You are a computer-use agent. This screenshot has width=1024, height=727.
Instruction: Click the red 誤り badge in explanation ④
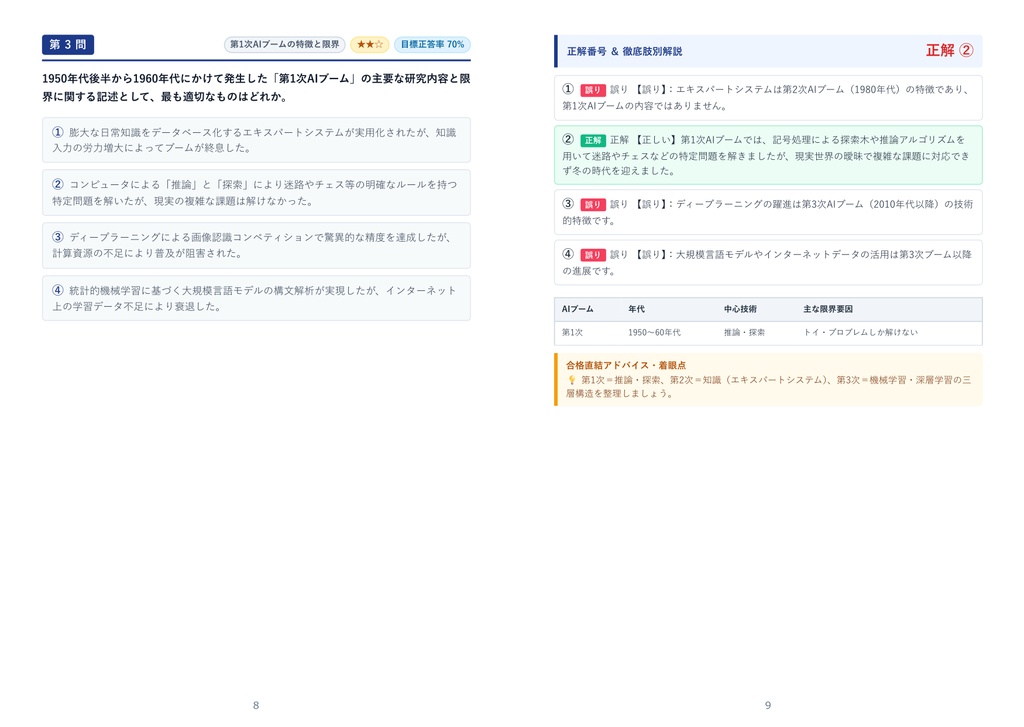pos(593,255)
